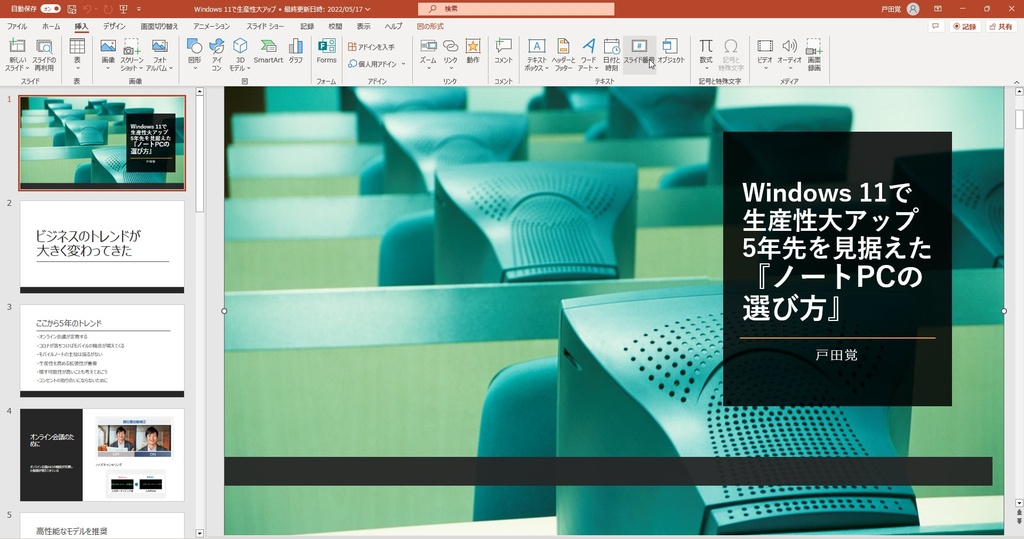The width and height of the screenshot is (1024, 539).
Task: Switch to the 図の形式 (Picture Format) tab
Action: pos(430,26)
